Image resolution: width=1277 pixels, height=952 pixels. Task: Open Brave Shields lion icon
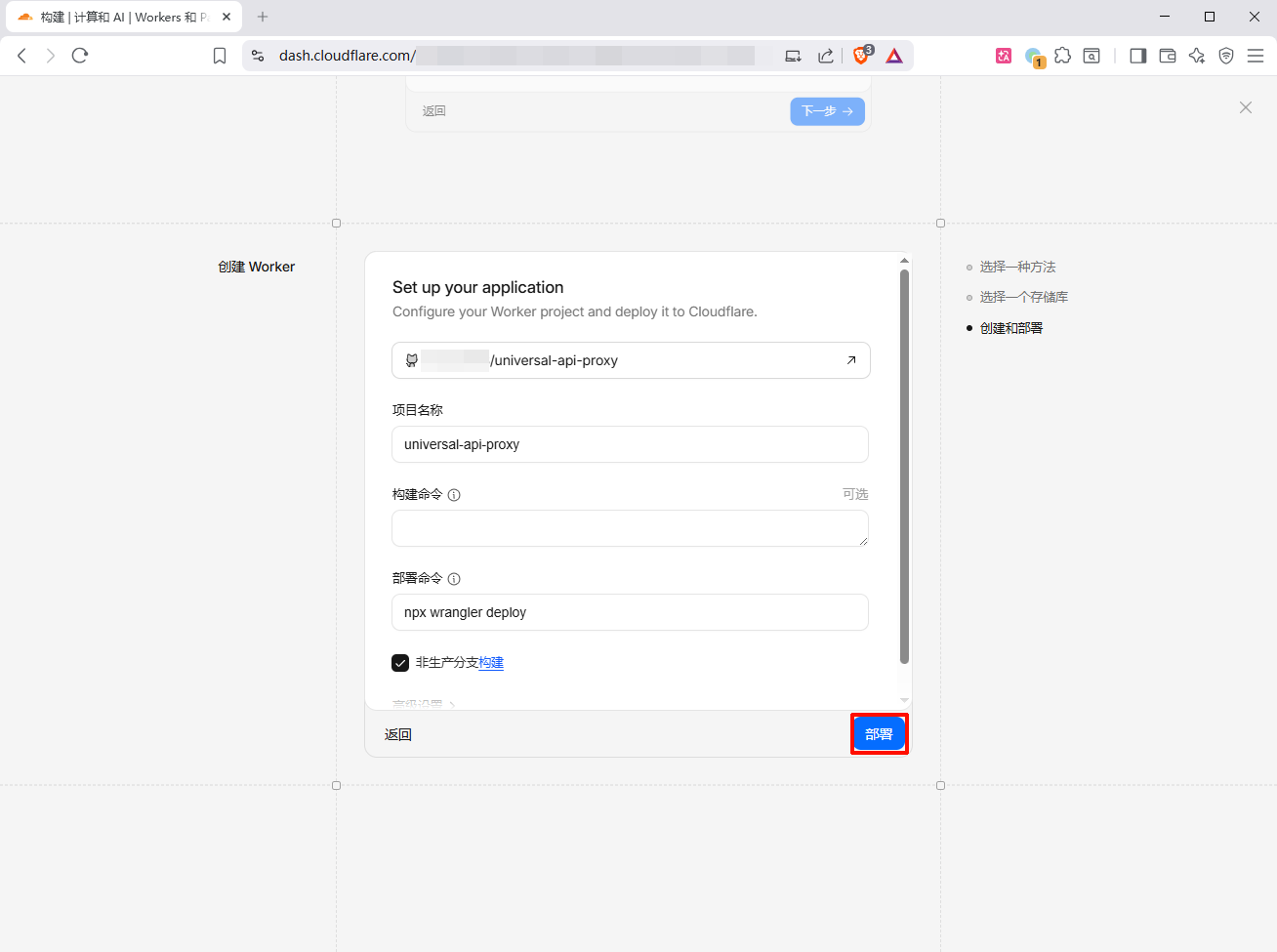click(861, 56)
